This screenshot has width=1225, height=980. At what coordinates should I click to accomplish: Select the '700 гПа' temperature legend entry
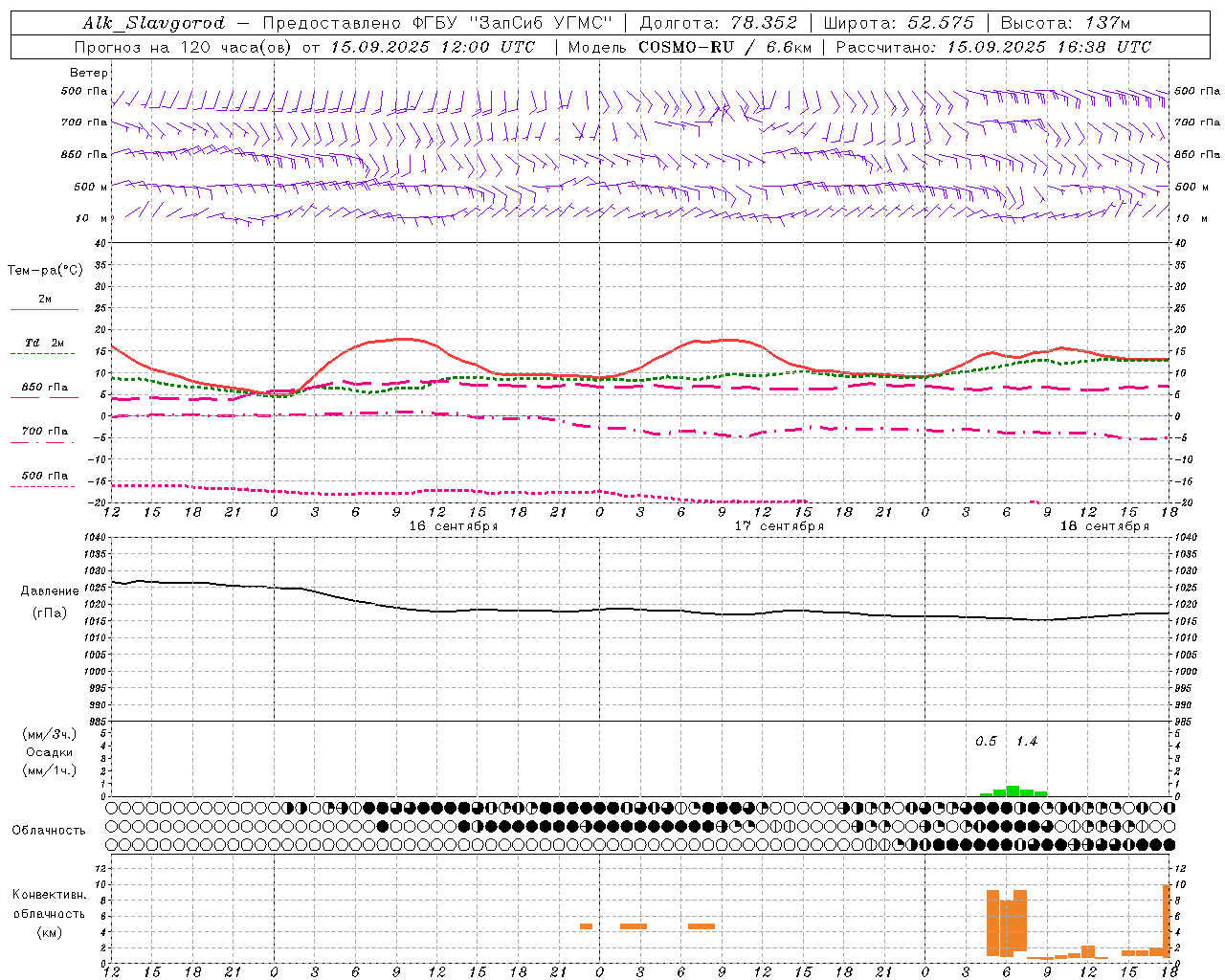[44, 432]
